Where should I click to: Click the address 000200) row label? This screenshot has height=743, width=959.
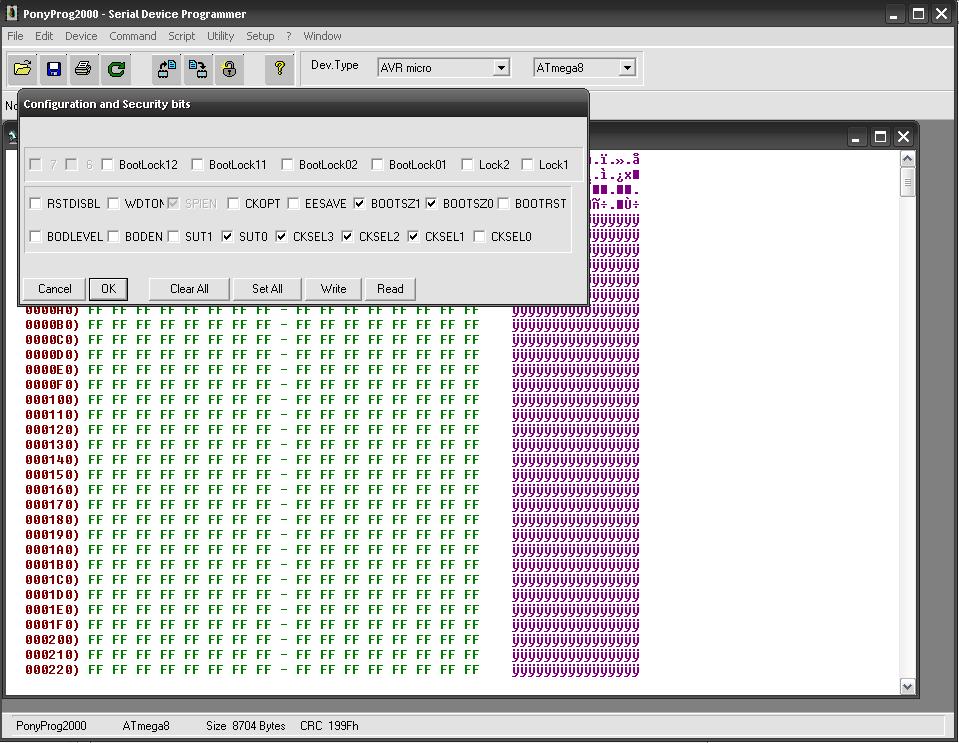[x=53, y=640]
